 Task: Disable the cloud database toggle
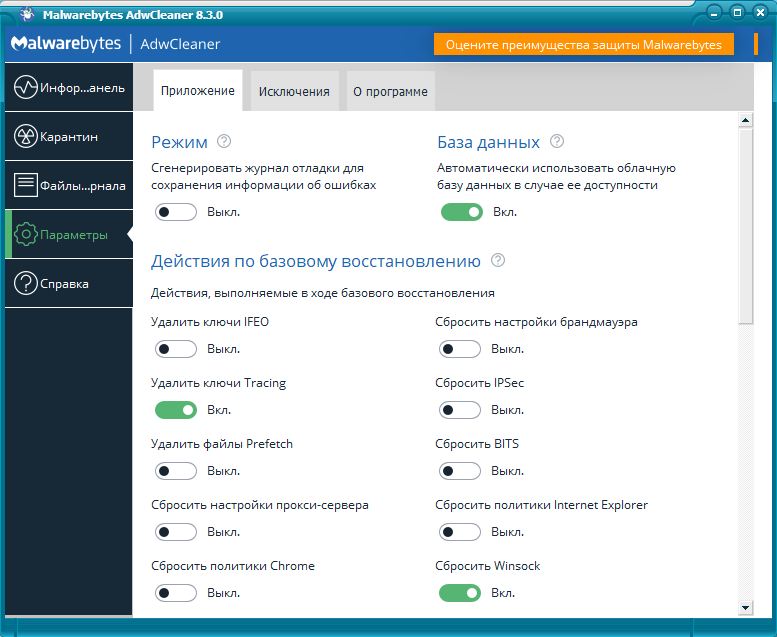(x=461, y=212)
